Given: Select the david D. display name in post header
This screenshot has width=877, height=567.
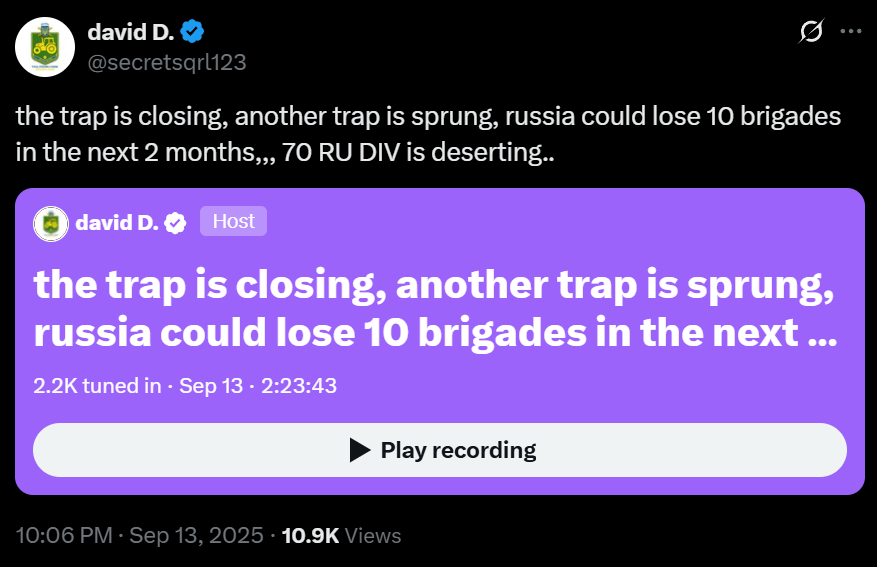Looking at the screenshot, I should pyautogui.click(x=131, y=32).
